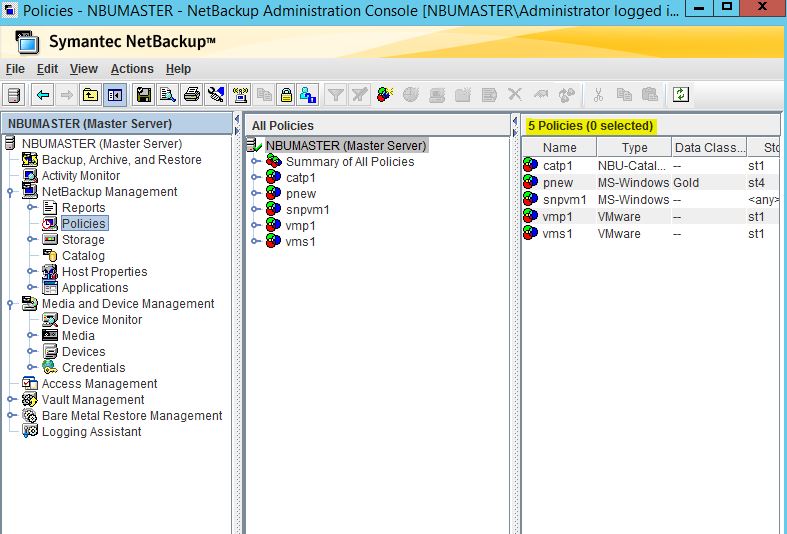Click the grey X delete toolbar icon
The width and height of the screenshot is (787, 534).
coord(515,95)
